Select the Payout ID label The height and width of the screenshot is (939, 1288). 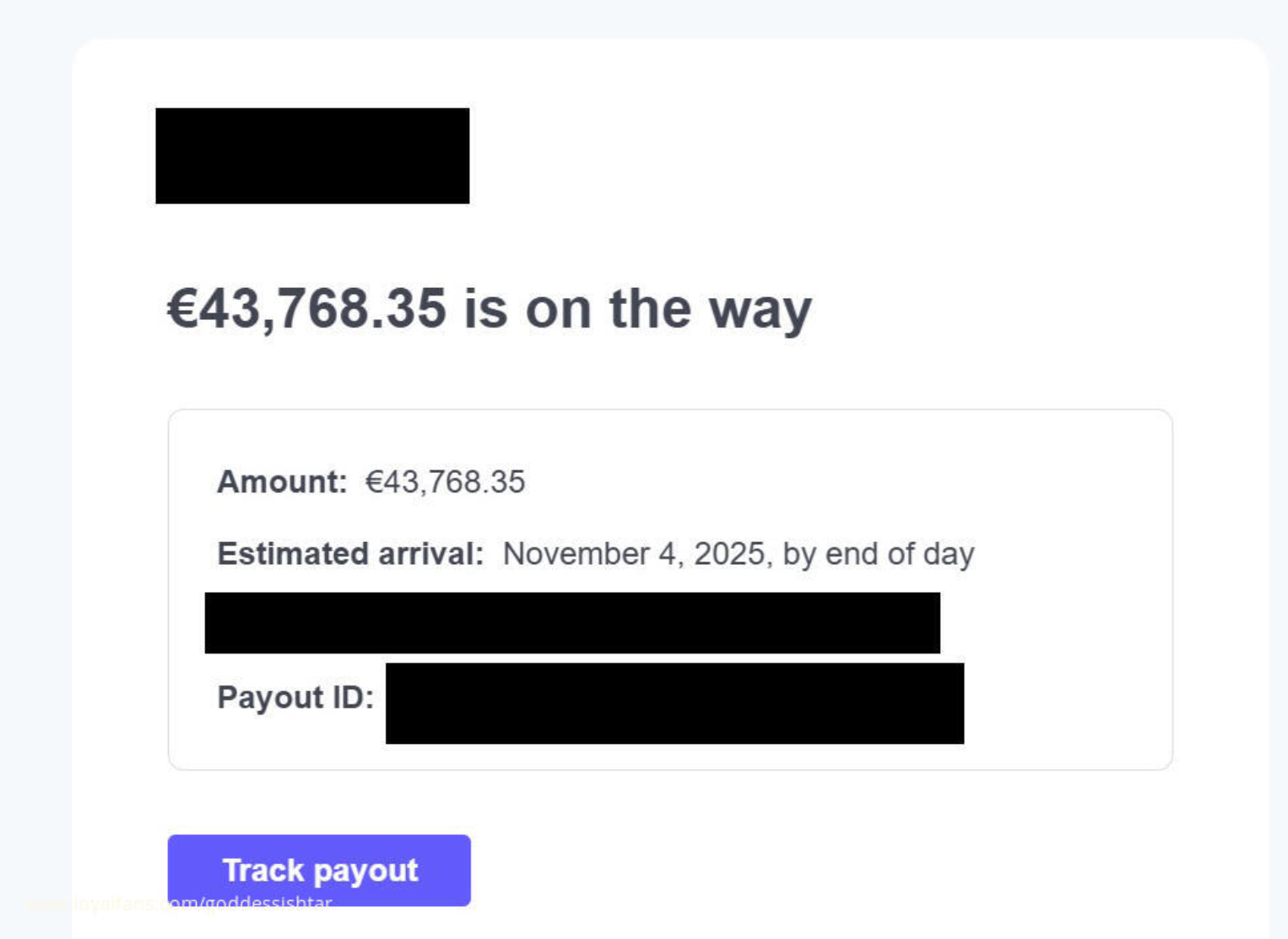pyautogui.click(x=295, y=697)
